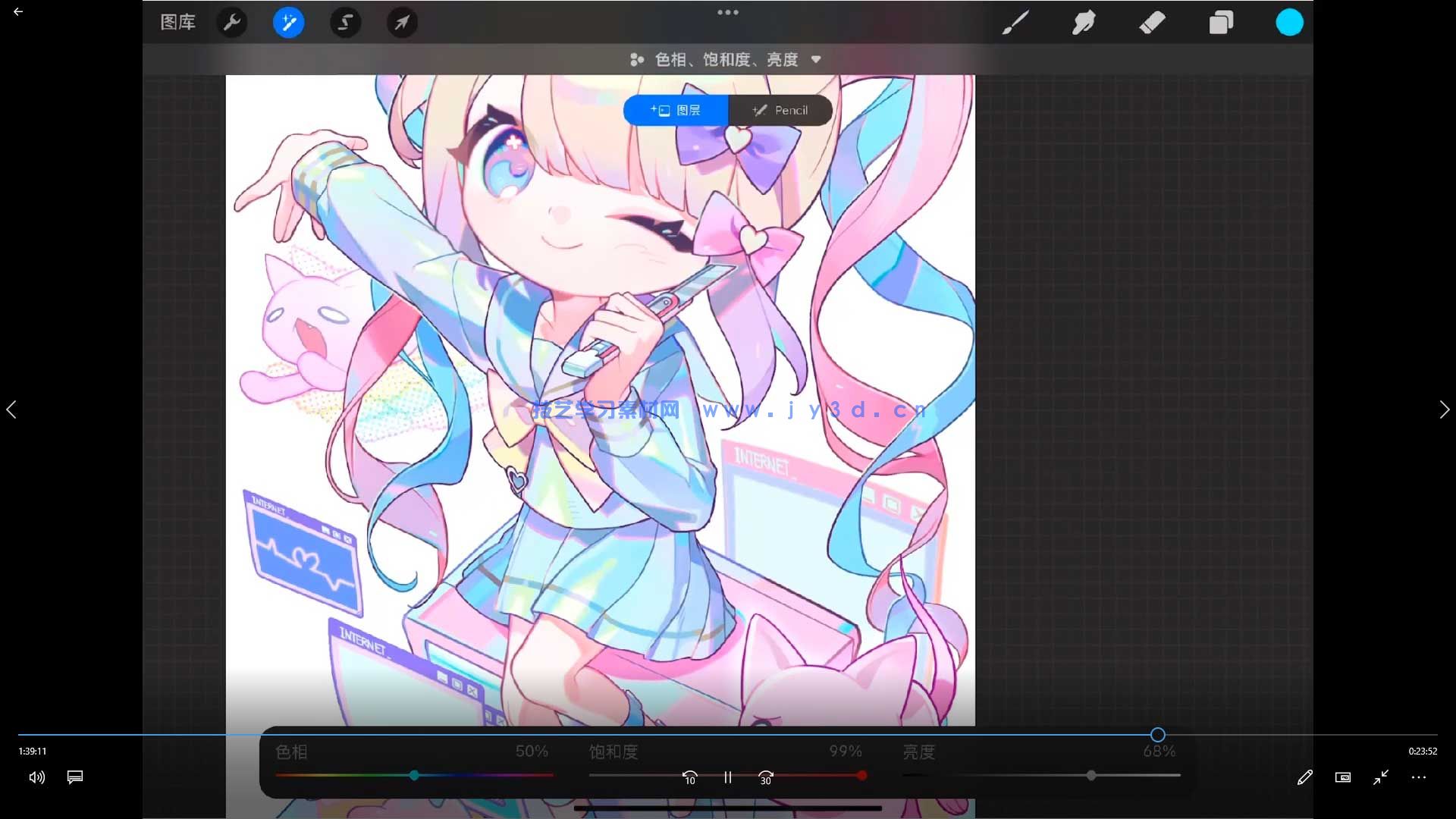Expand the three-dot menu at top center
Viewport: 1456px width, 819px height.
point(728,12)
